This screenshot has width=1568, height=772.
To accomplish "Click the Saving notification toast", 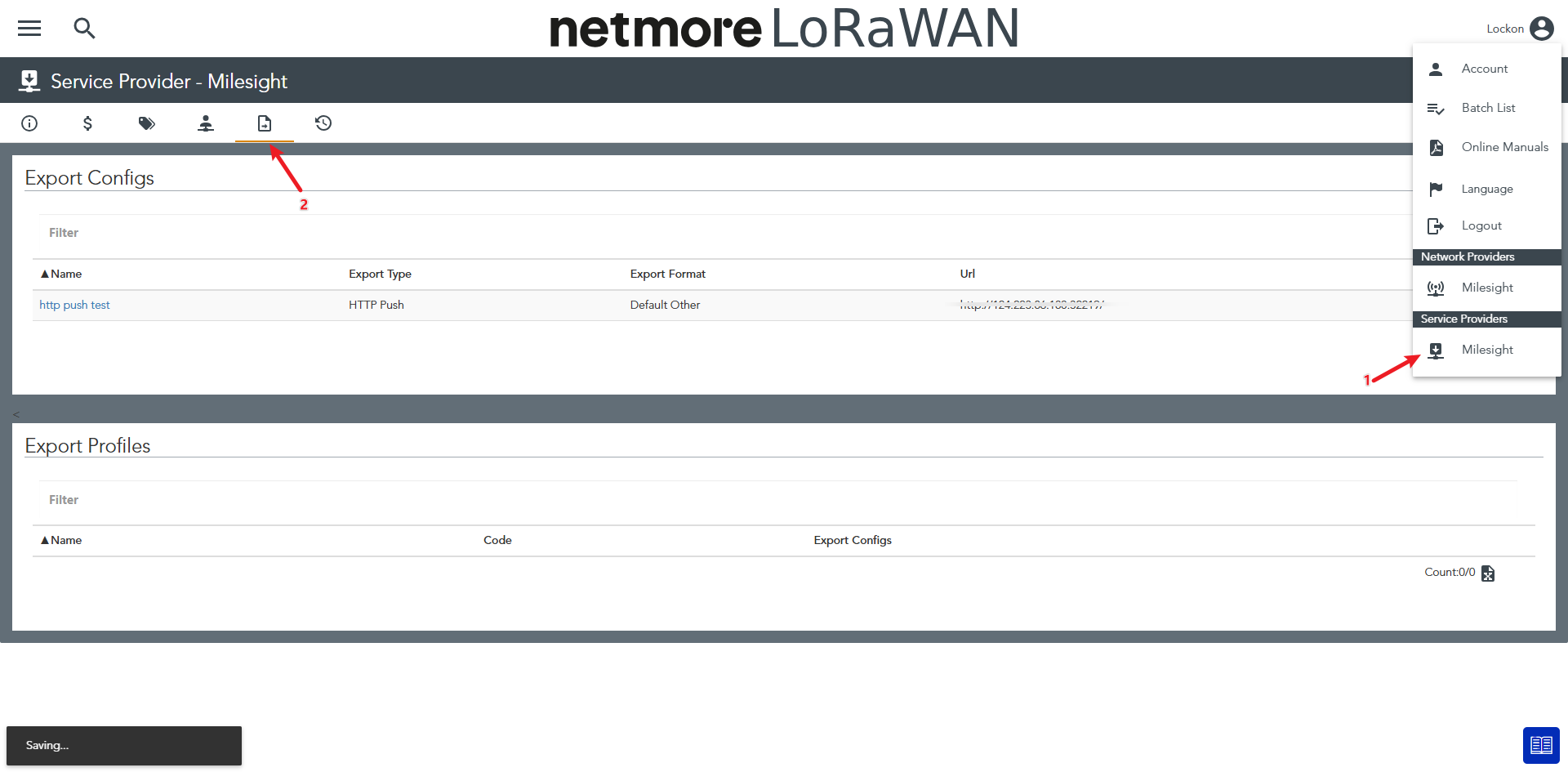I will point(124,746).
